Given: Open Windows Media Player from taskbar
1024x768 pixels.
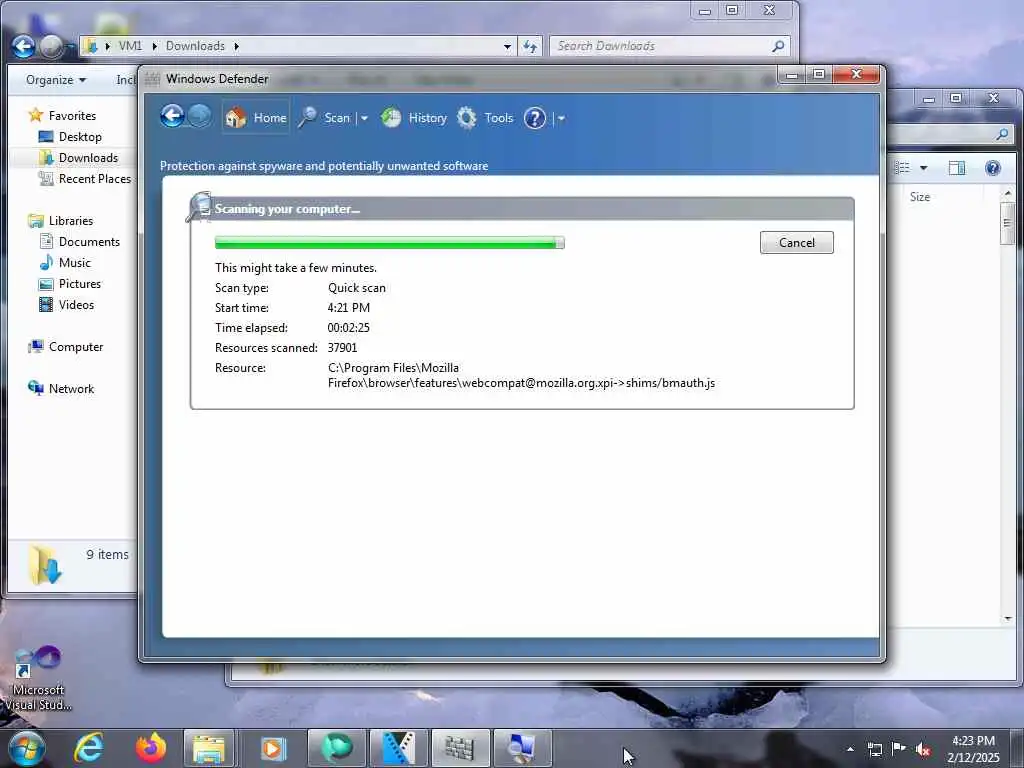Looking at the screenshot, I should click(273, 748).
